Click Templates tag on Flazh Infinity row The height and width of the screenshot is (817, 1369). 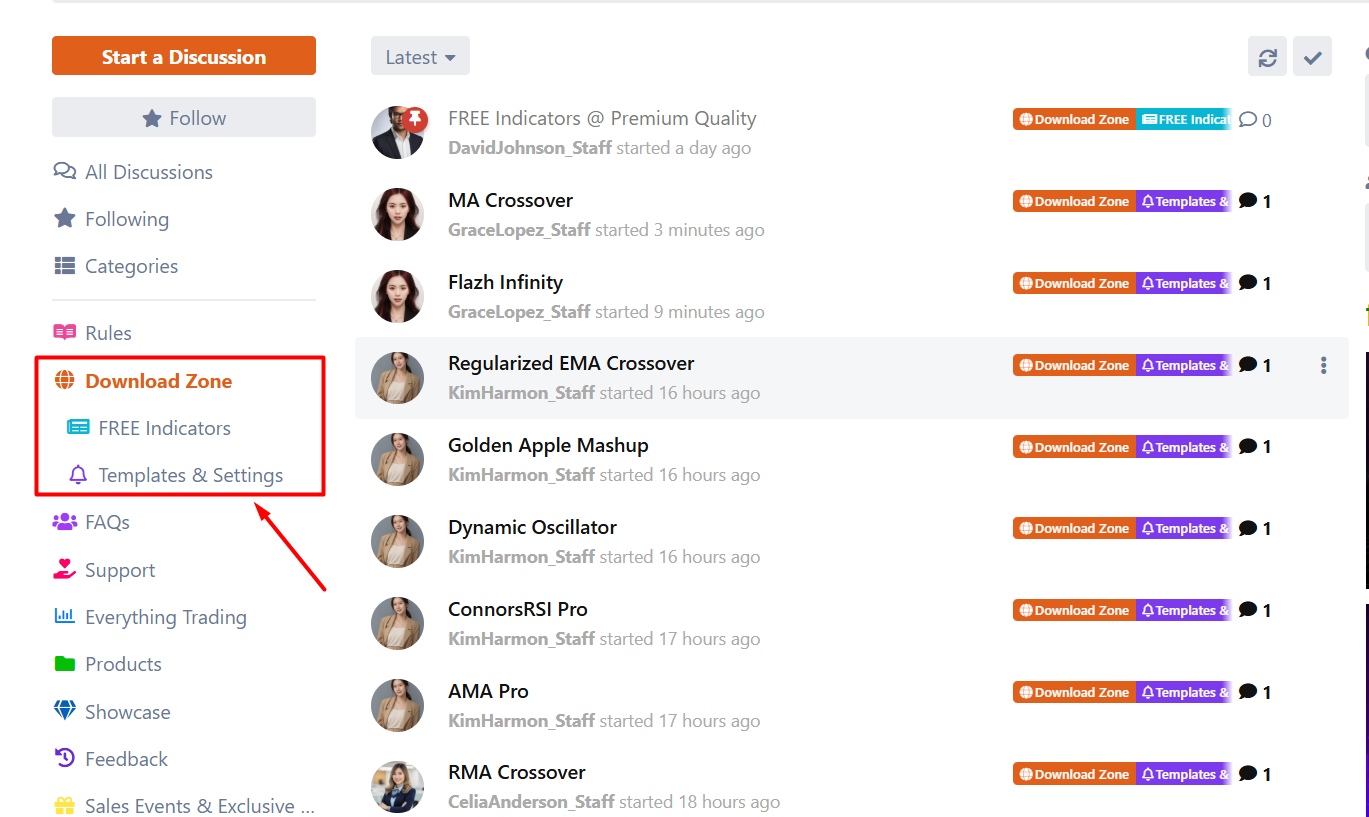pyautogui.click(x=1184, y=283)
